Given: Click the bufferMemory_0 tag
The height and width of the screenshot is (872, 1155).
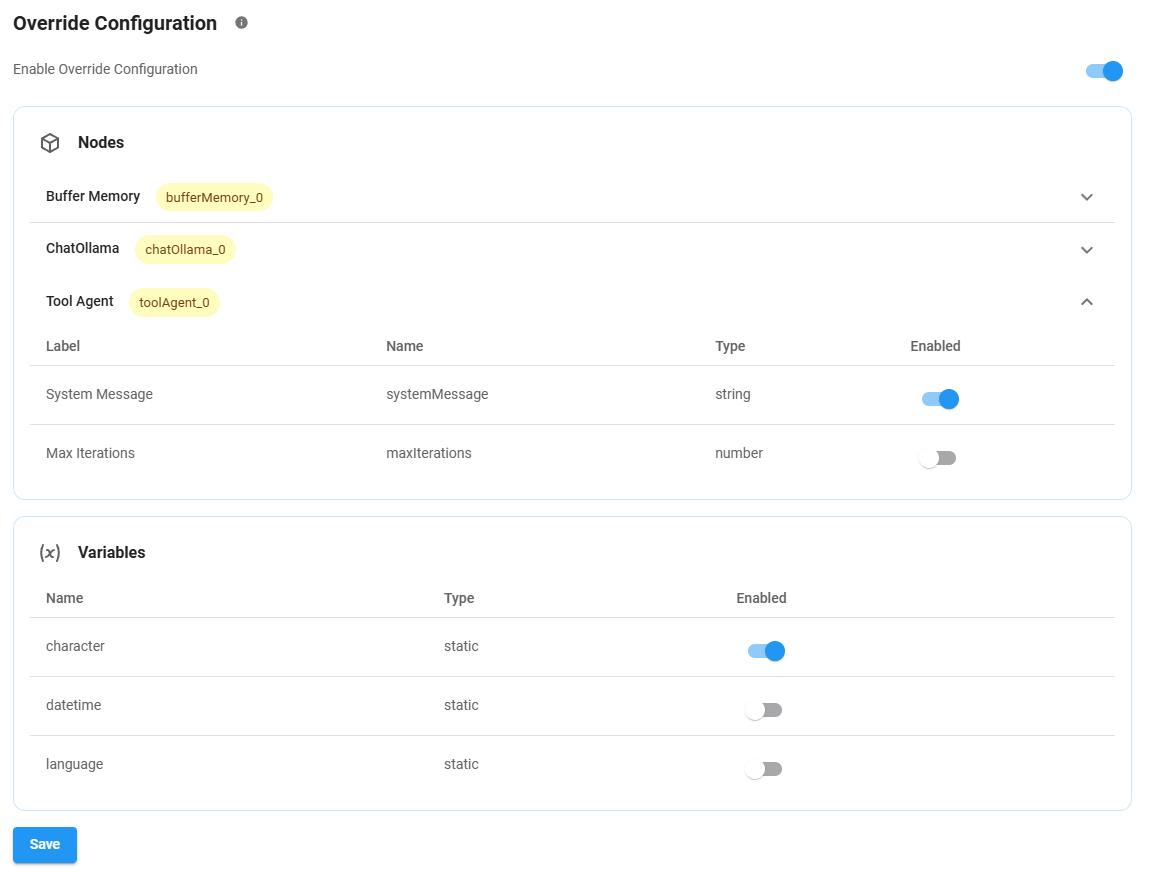Looking at the screenshot, I should pyautogui.click(x=214, y=198).
